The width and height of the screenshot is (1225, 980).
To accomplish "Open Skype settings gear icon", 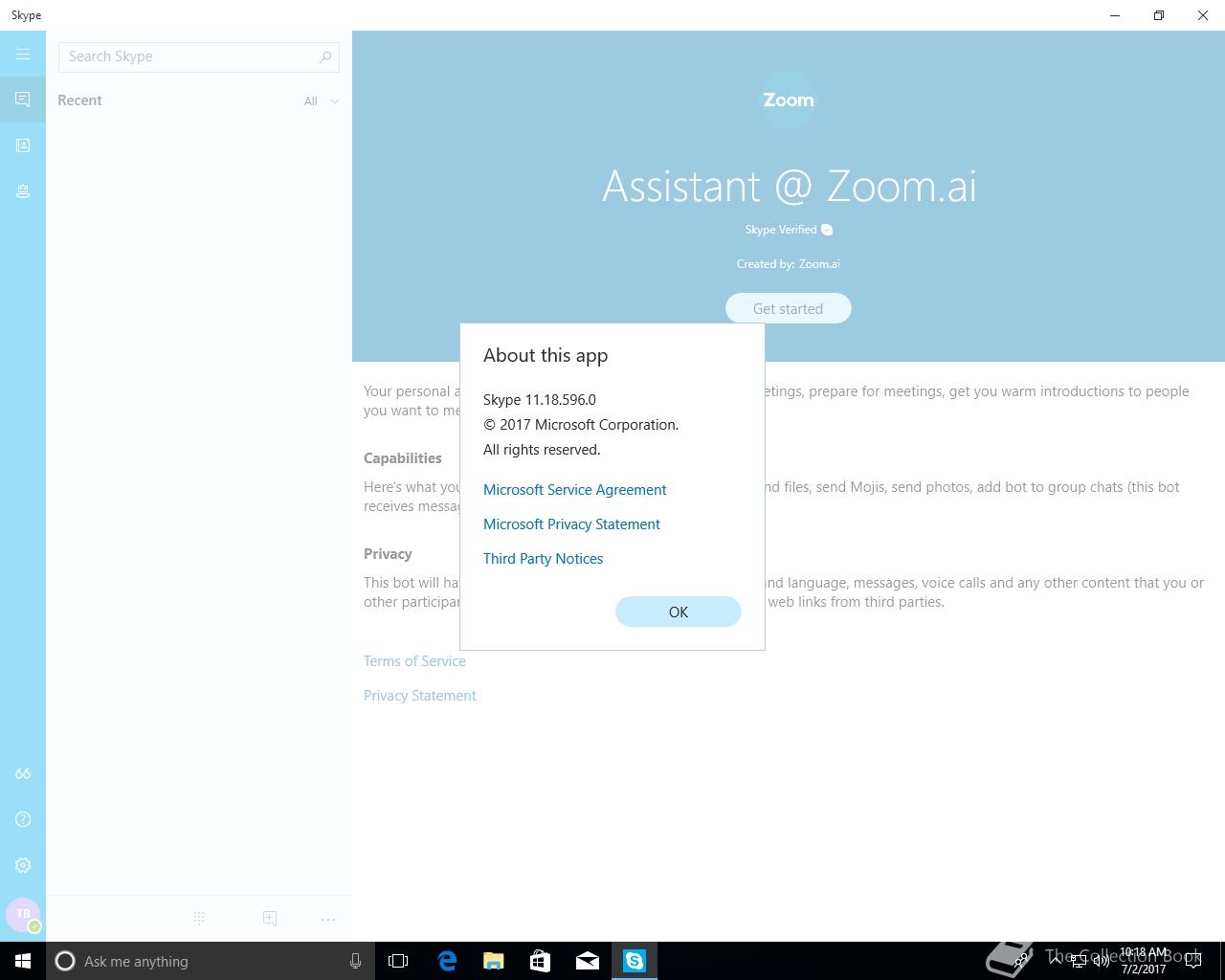I will 23,865.
